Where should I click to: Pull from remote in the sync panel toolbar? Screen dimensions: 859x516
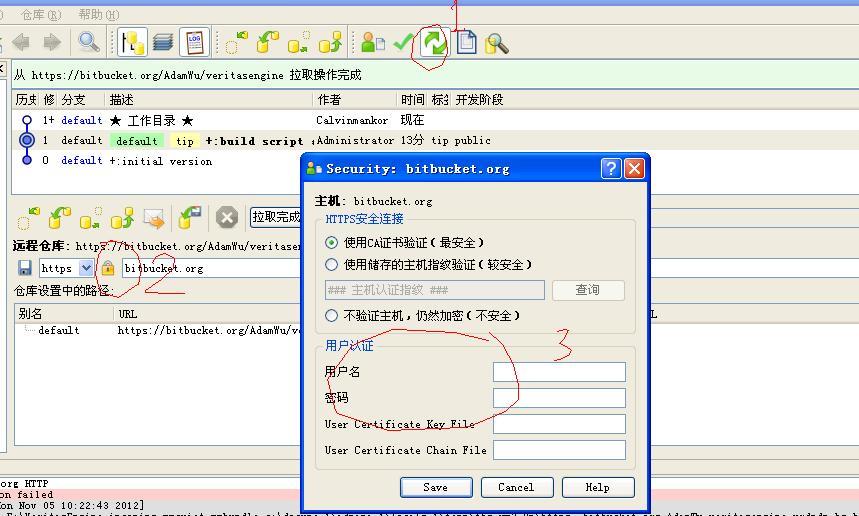(60, 217)
